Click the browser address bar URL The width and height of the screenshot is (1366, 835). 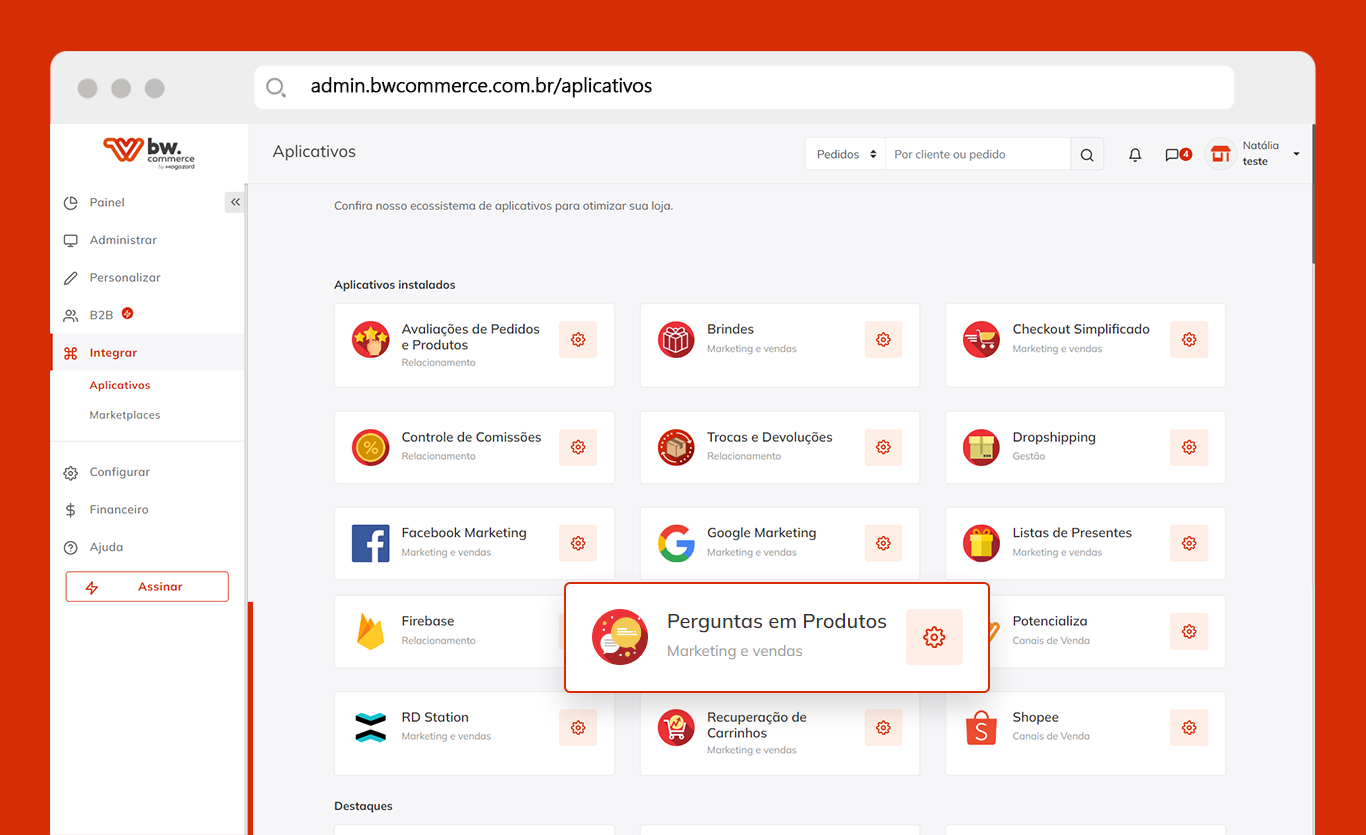481,86
